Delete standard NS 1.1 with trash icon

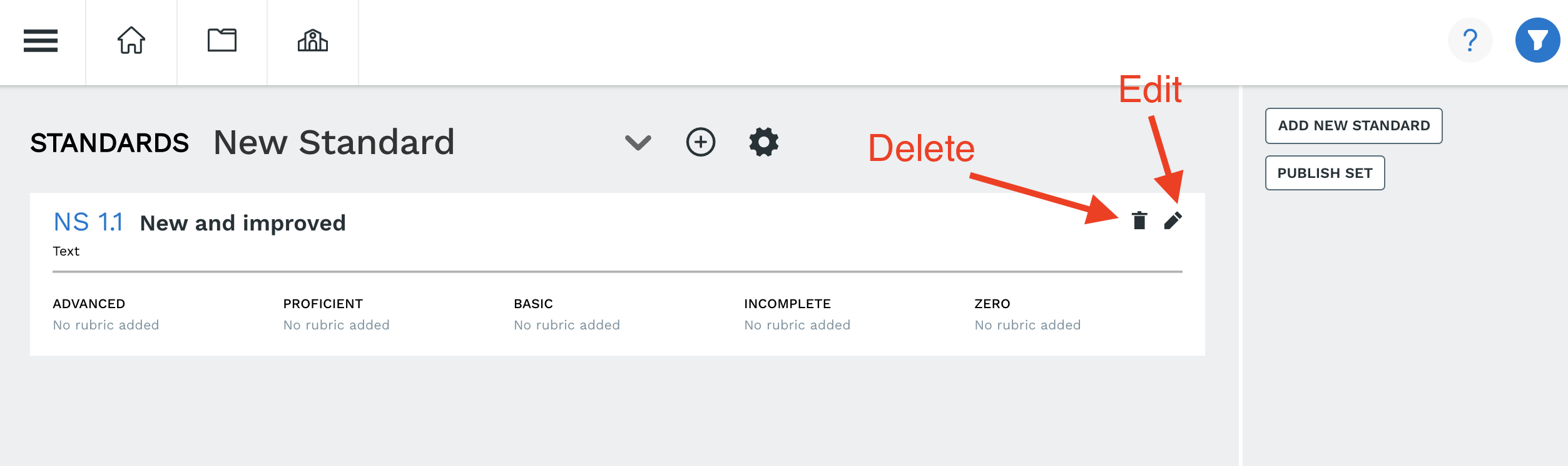pos(1139,220)
